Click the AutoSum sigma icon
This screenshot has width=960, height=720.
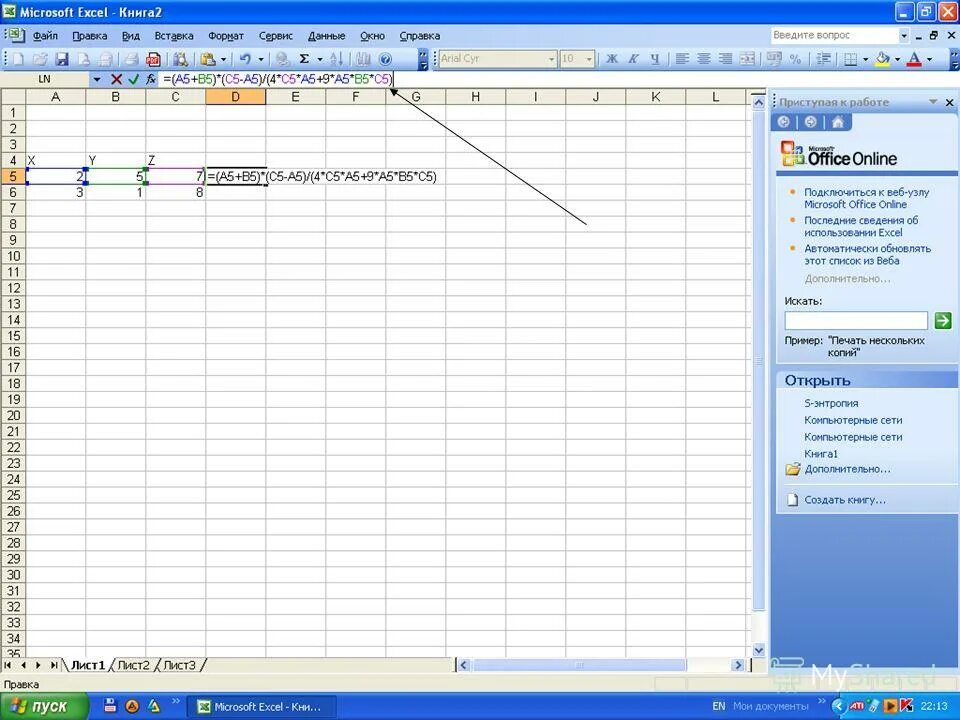304,59
